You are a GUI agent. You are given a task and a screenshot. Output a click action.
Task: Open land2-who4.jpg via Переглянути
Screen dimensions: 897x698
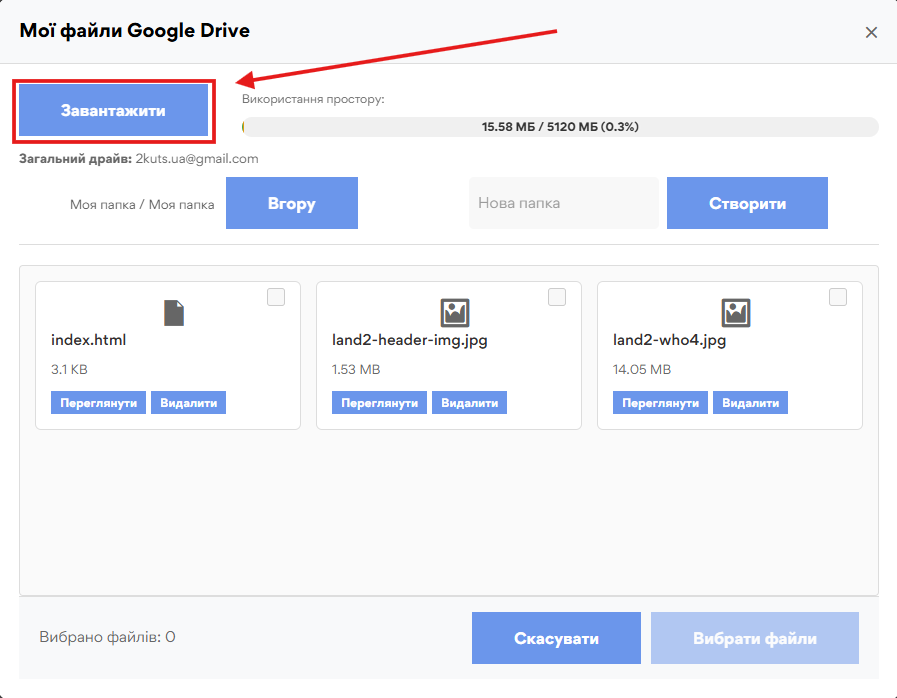(x=660, y=402)
